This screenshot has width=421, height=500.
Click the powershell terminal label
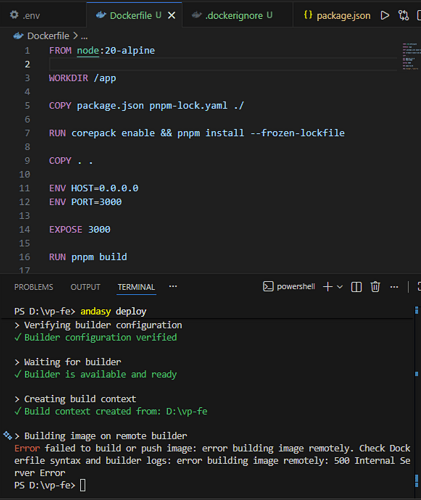(x=296, y=287)
